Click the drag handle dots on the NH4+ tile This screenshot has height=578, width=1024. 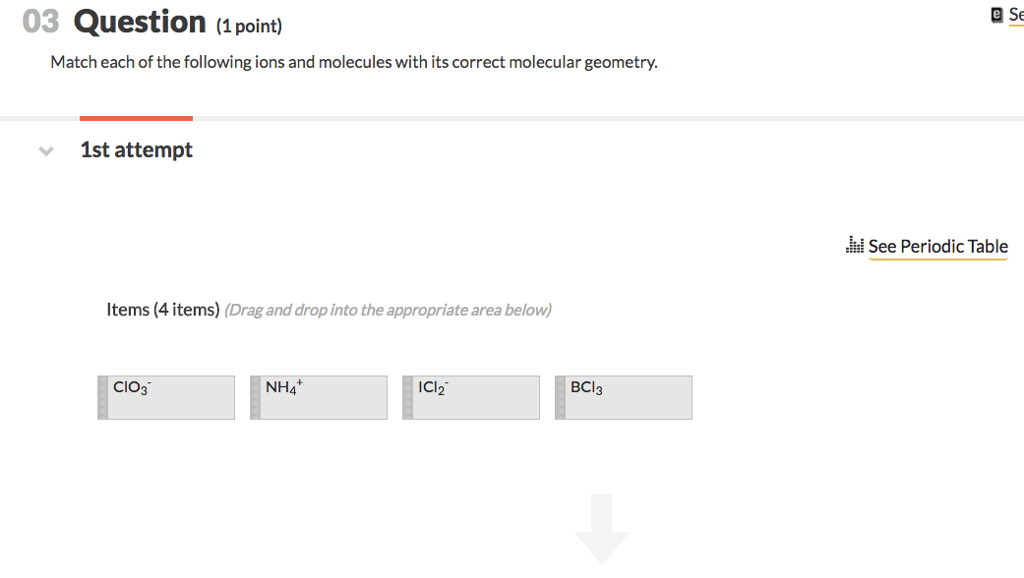click(x=255, y=397)
